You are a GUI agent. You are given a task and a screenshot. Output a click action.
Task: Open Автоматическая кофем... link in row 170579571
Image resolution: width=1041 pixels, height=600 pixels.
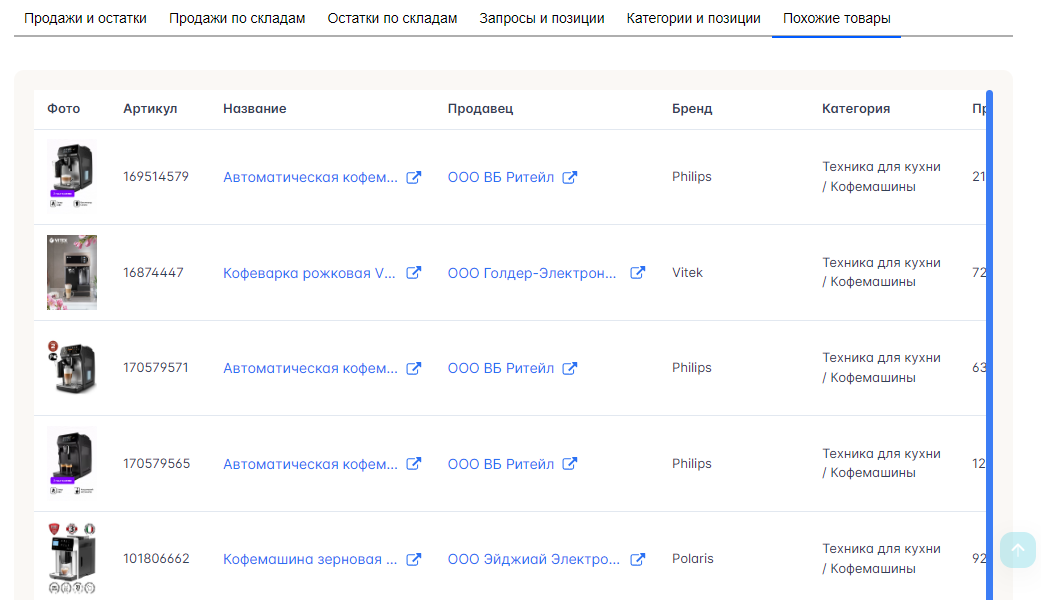(x=310, y=368)
